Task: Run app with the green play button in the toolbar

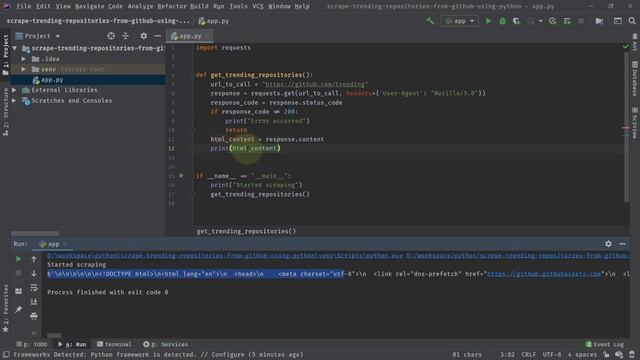Action: 488,21
